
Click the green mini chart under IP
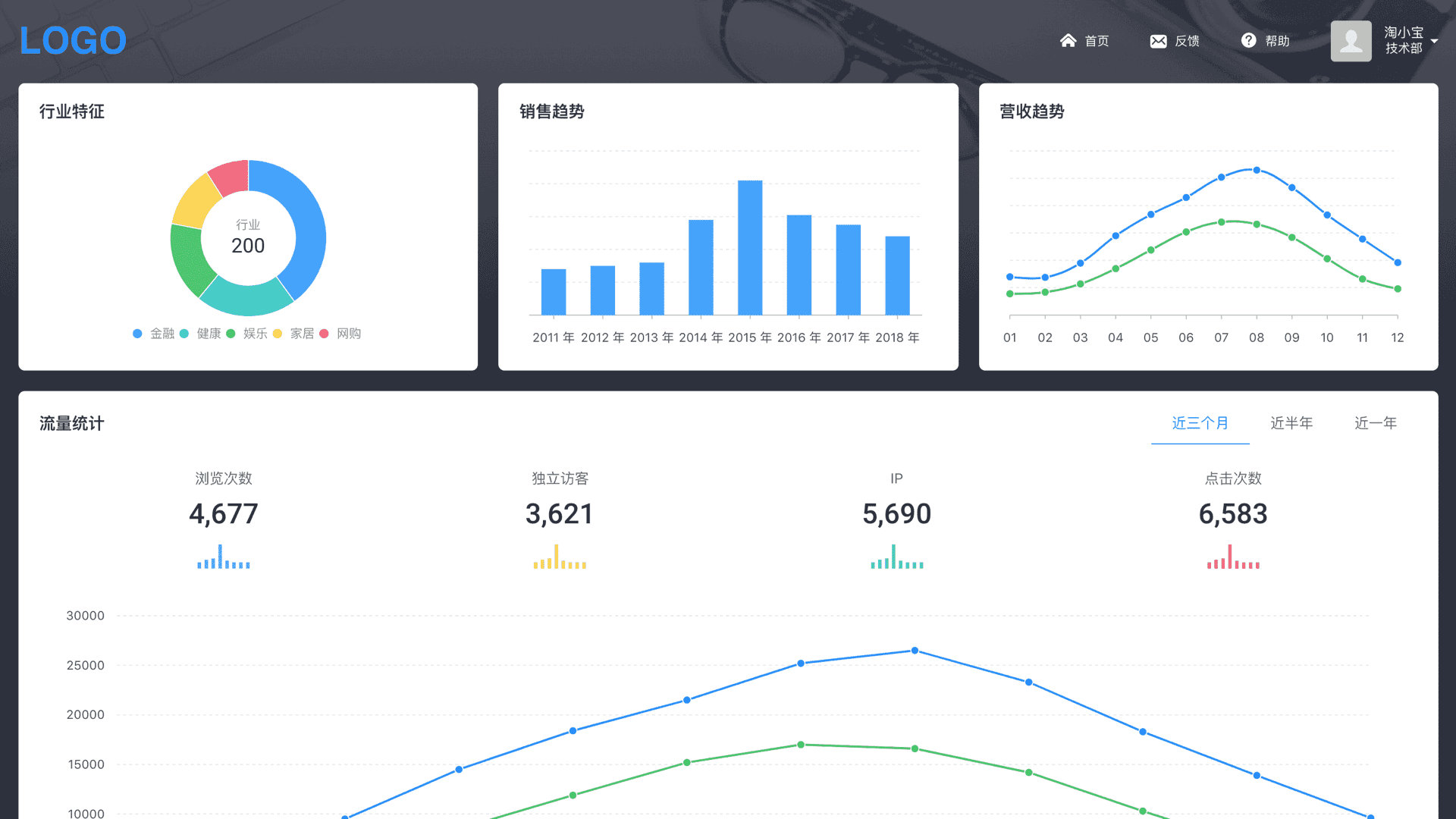coord(896,557)
